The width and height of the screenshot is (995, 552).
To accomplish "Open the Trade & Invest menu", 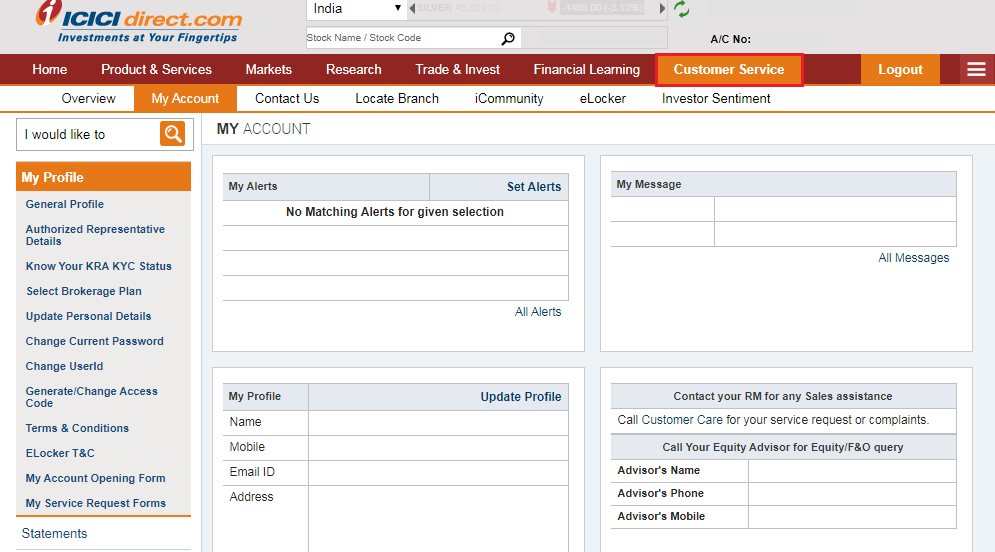I will tap(458, 69).
